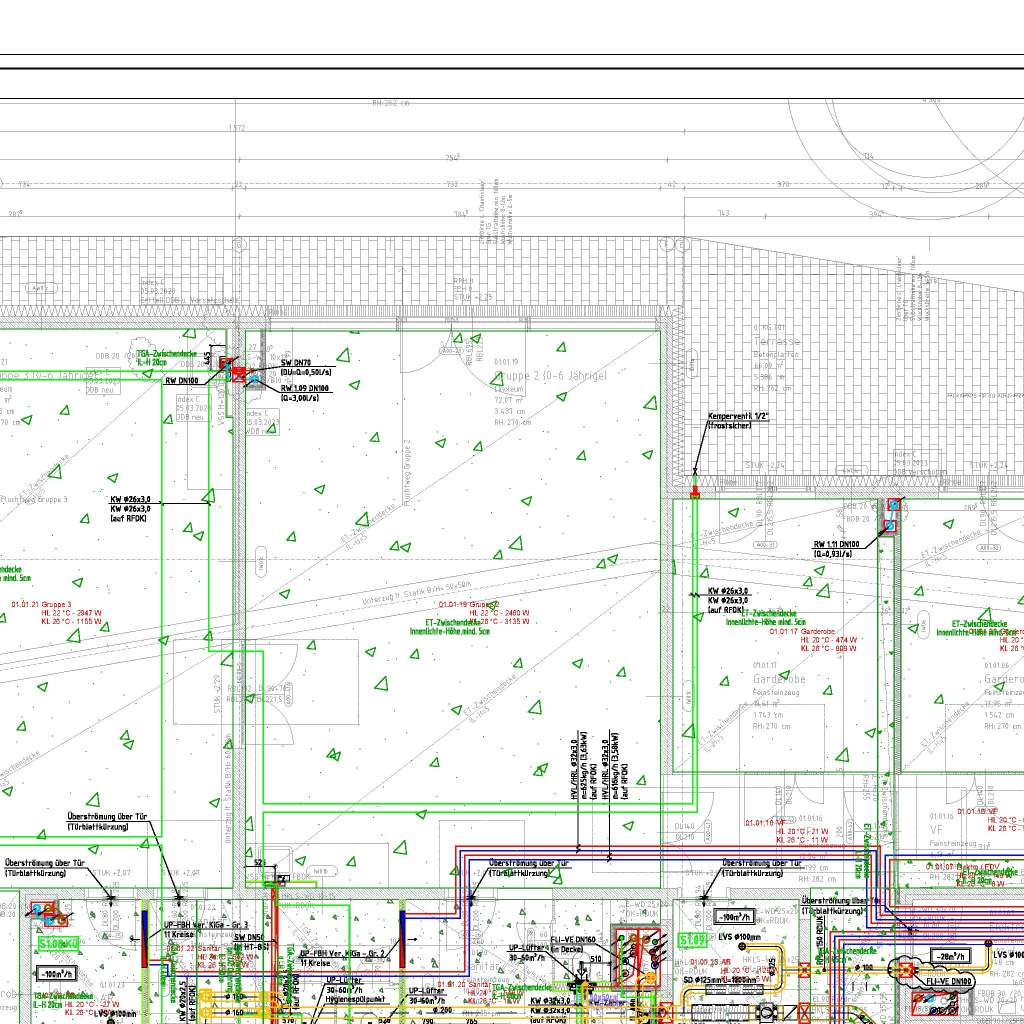
Task: Click the Gruppe 2 (0-6 Jährige) room title
Action: [549, 375]
